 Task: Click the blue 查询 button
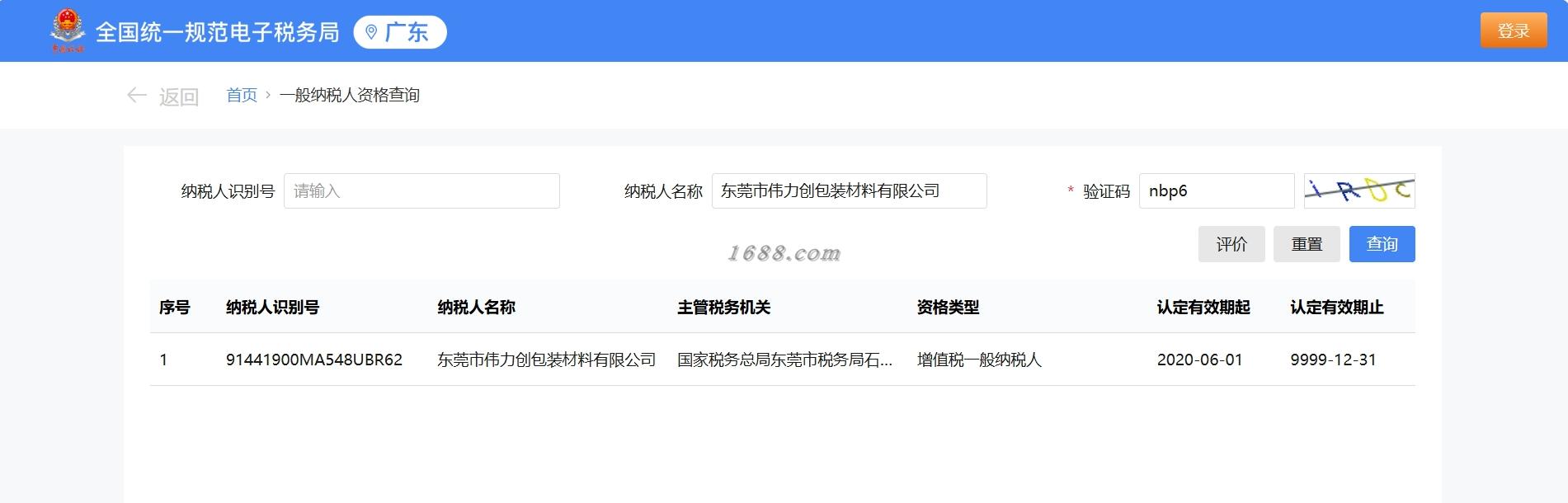pos(1382,244)
